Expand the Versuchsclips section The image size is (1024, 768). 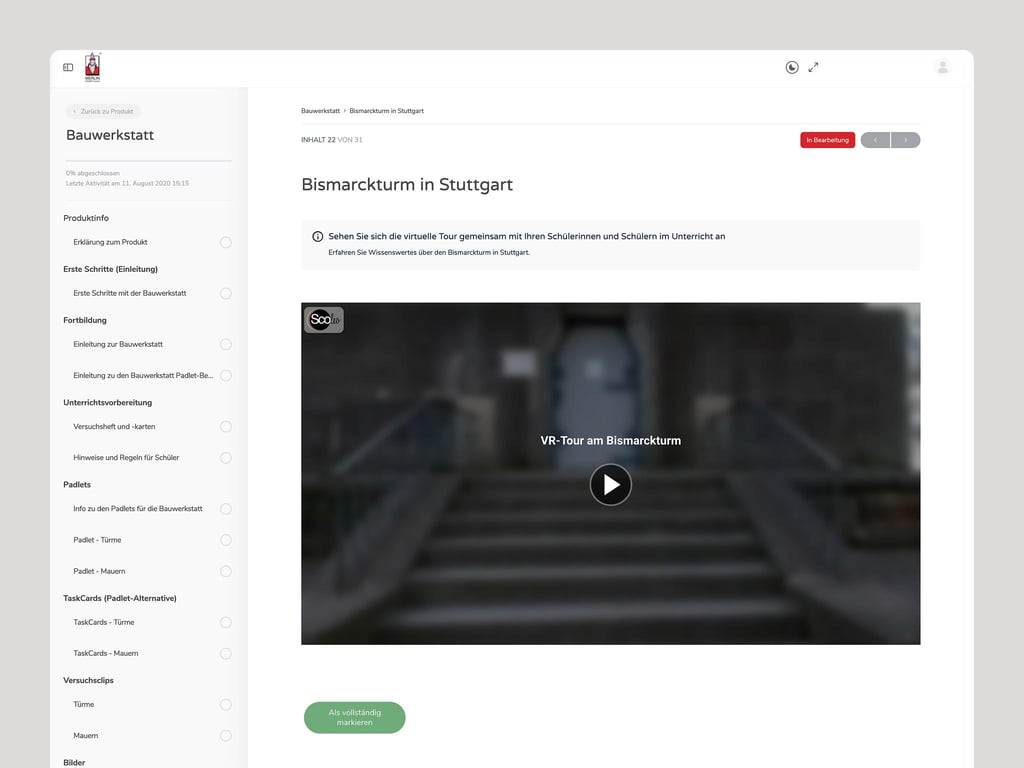pyautogui.click(x=86, y=679)
